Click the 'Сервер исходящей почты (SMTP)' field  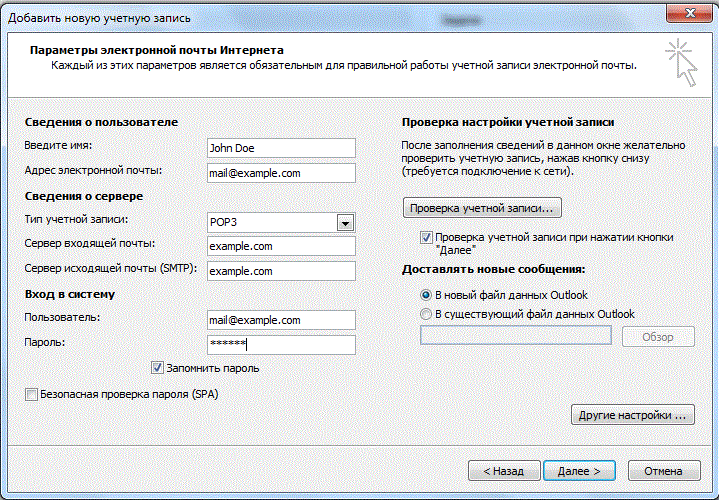click(280, 271)
